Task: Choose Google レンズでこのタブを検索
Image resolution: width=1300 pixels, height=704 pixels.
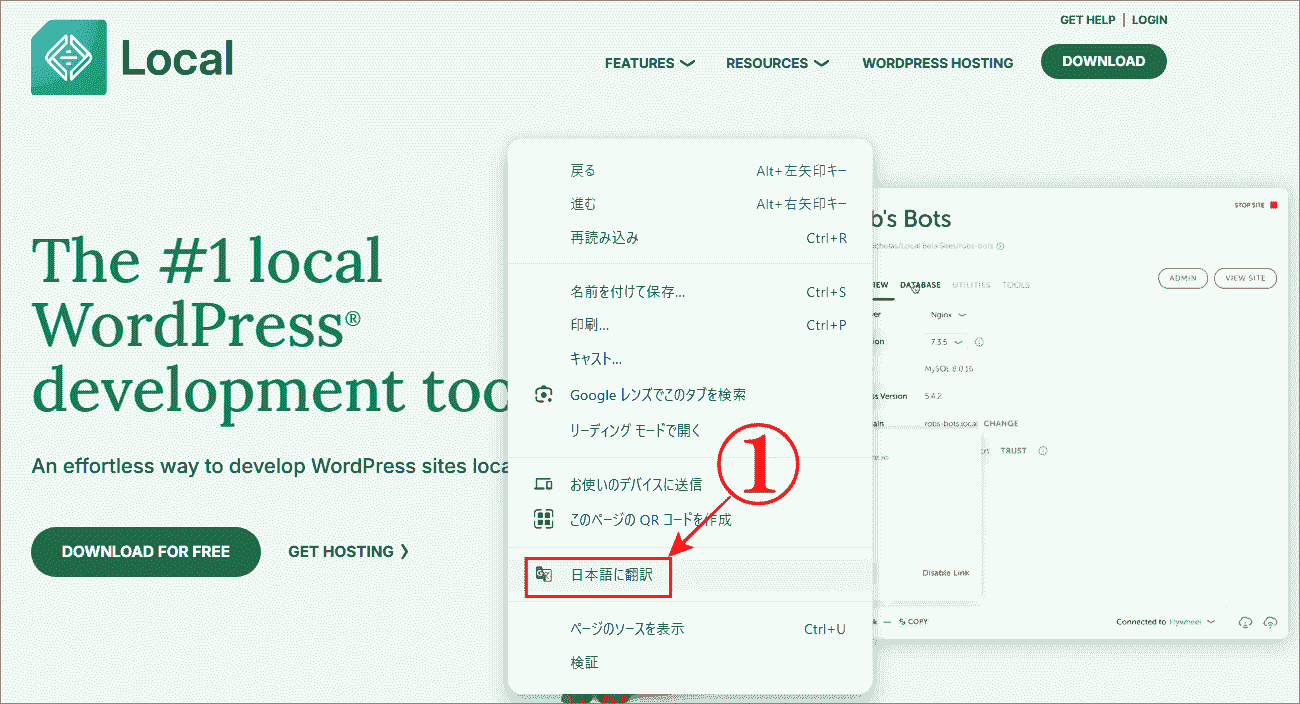Action: click(x=690, y=395)
